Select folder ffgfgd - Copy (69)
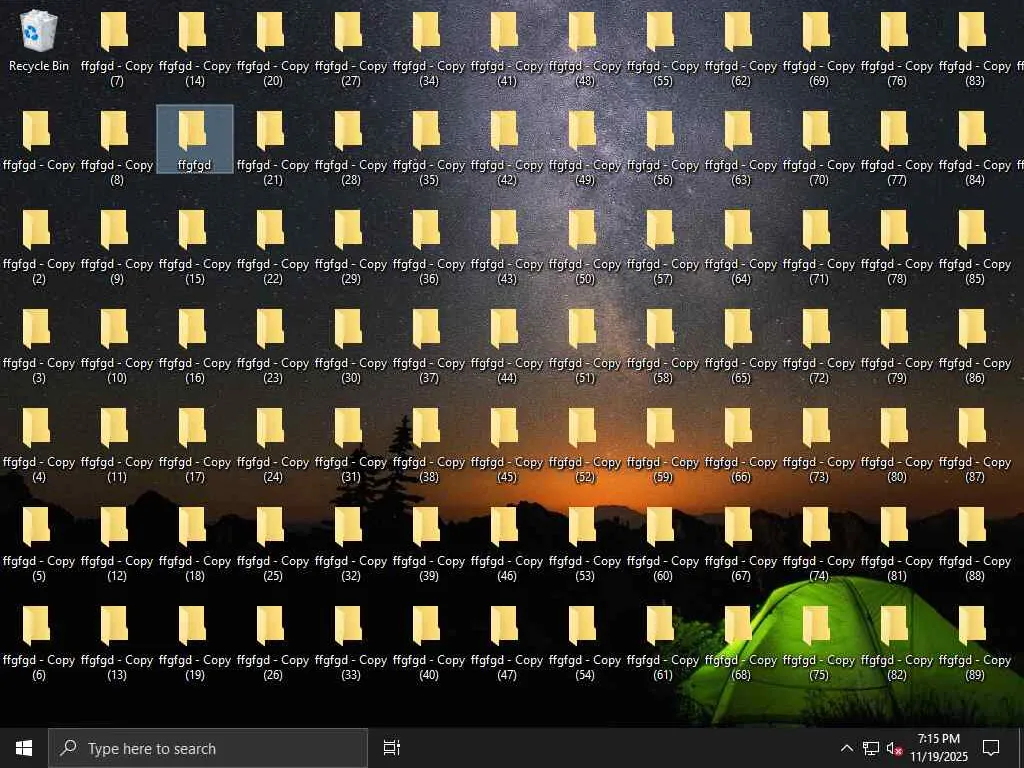 [819, 48]
